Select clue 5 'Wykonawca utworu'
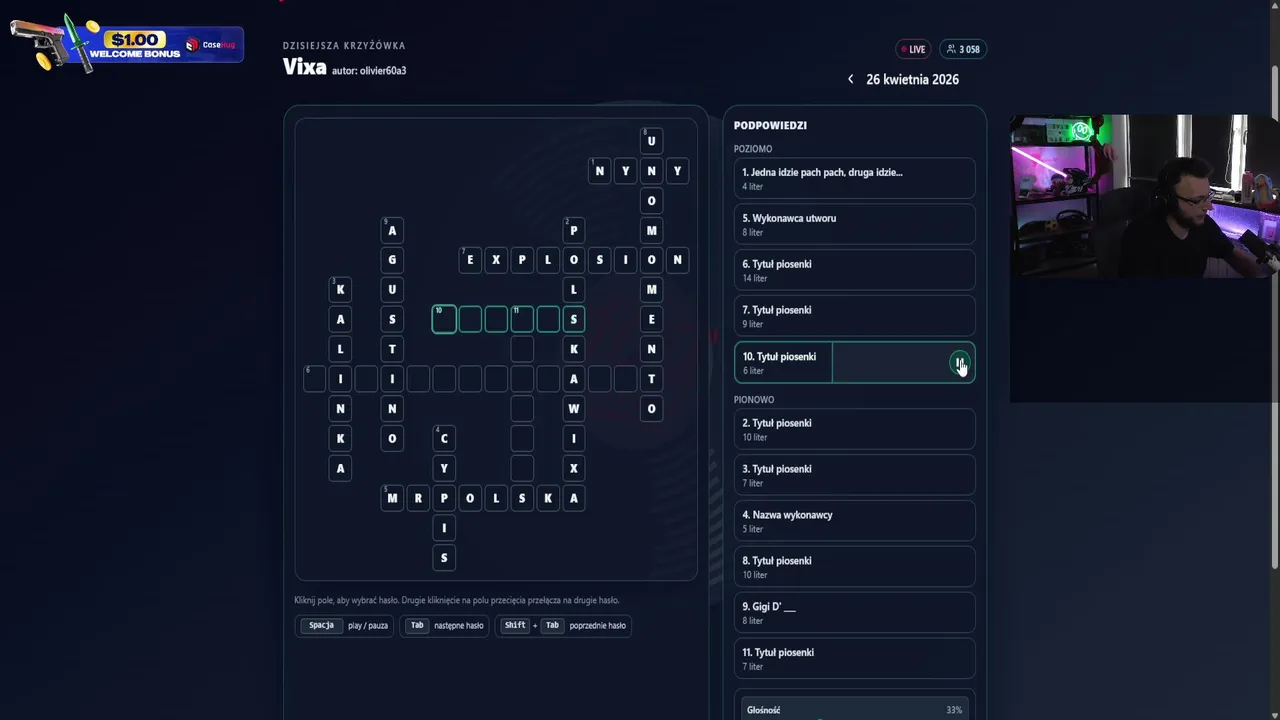The image size is (1280, 720). (854, 224)
